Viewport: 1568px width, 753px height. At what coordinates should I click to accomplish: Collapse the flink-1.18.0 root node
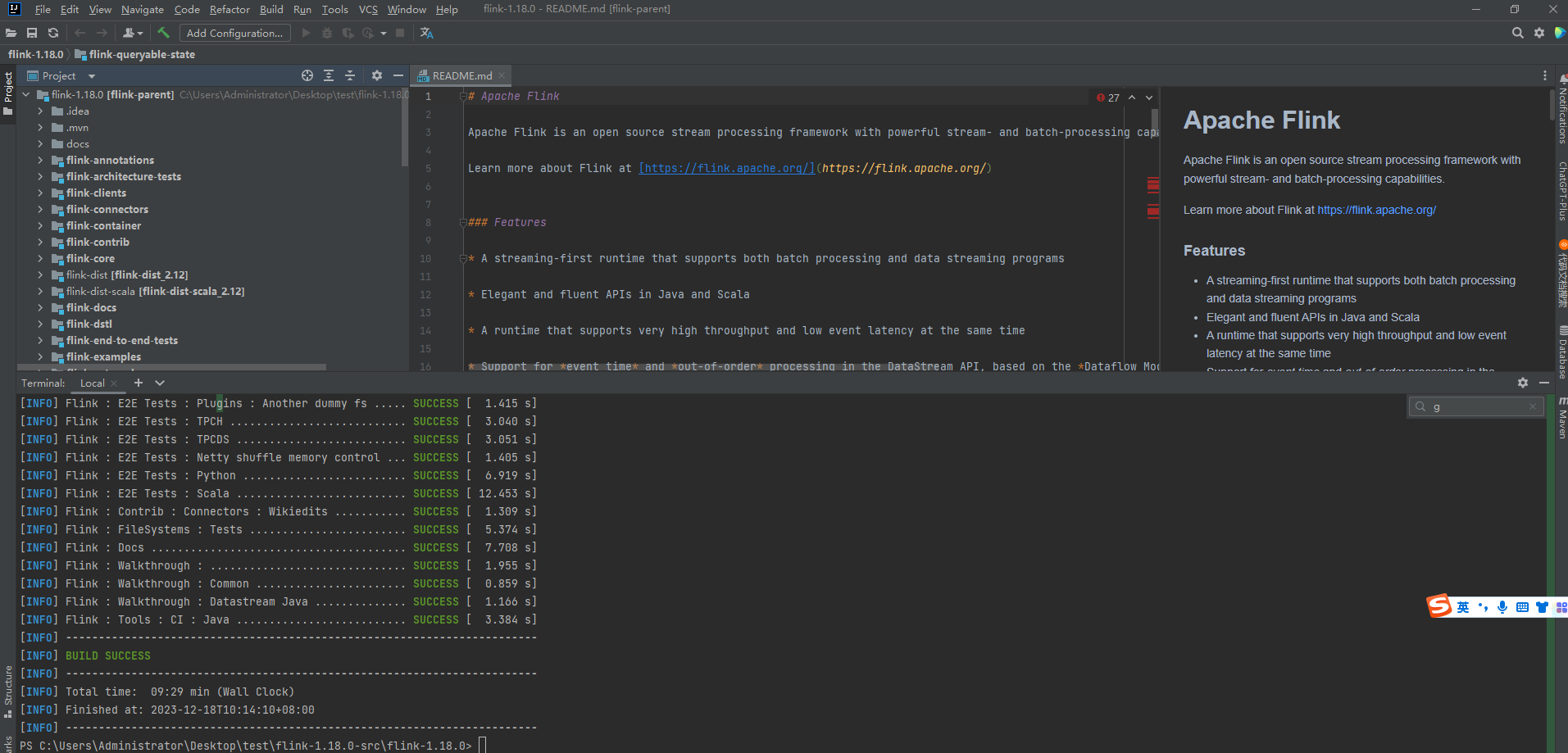(26, 95)
